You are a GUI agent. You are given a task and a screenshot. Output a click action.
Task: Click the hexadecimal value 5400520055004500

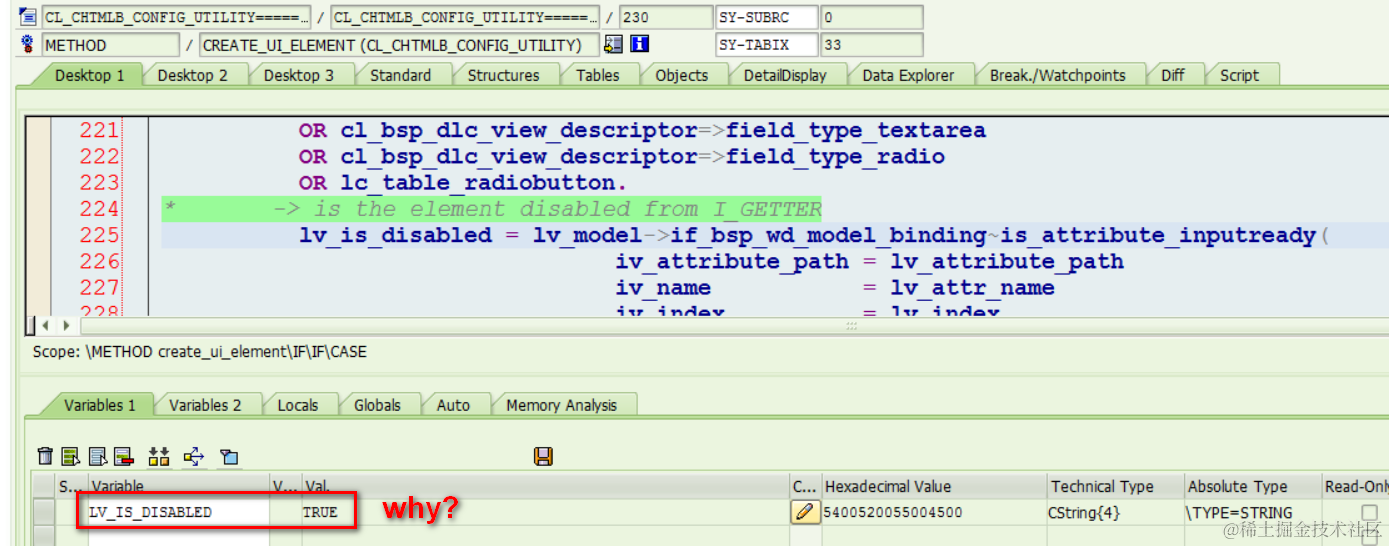(892, 512)
